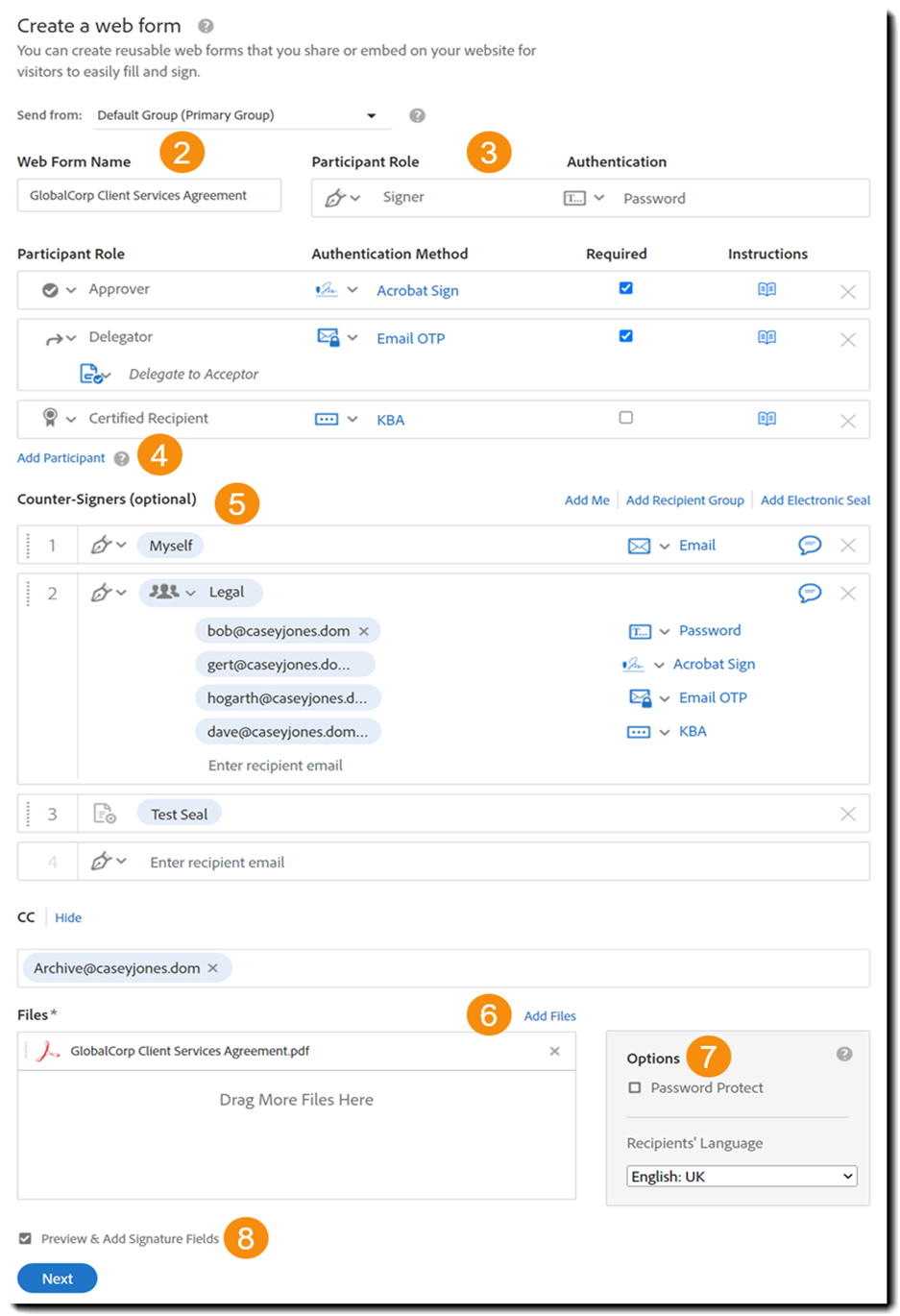Expand top Password authentication chevron

(x=599, y=198)
